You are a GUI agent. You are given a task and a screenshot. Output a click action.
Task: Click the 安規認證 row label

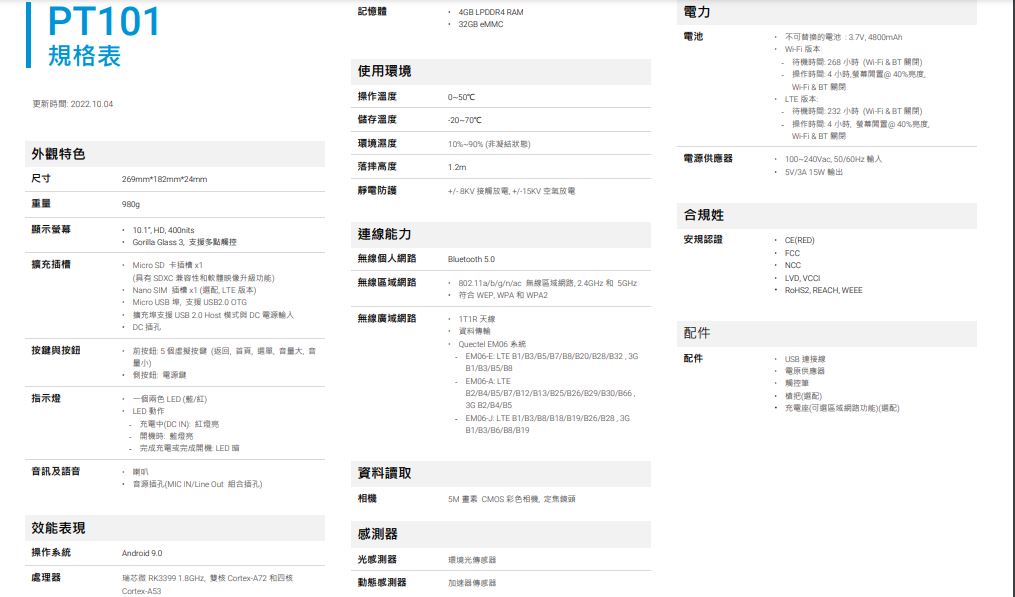click(x=701, y=240)
